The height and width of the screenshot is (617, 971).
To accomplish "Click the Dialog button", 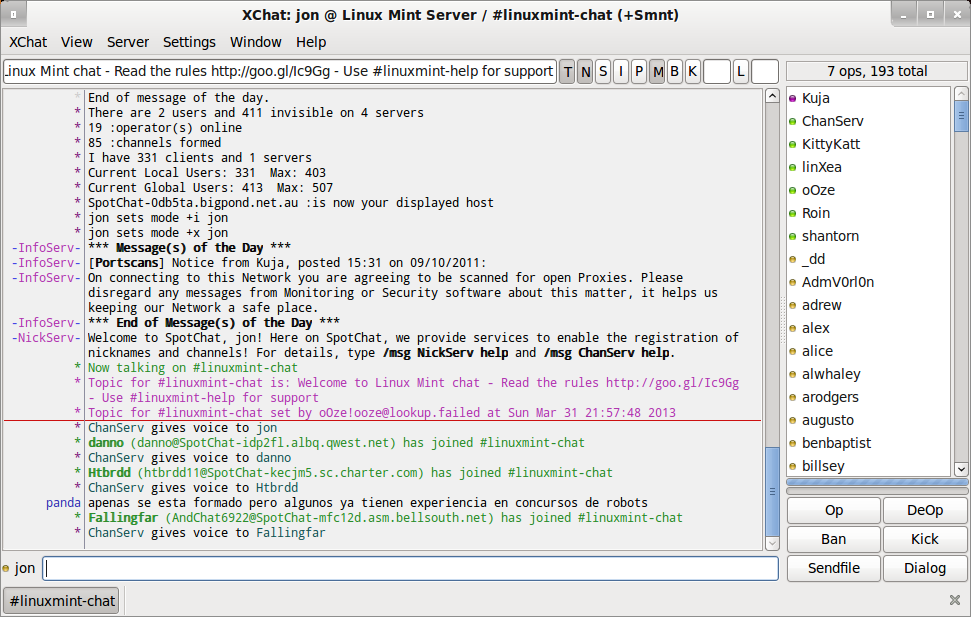I will (925, 569).
